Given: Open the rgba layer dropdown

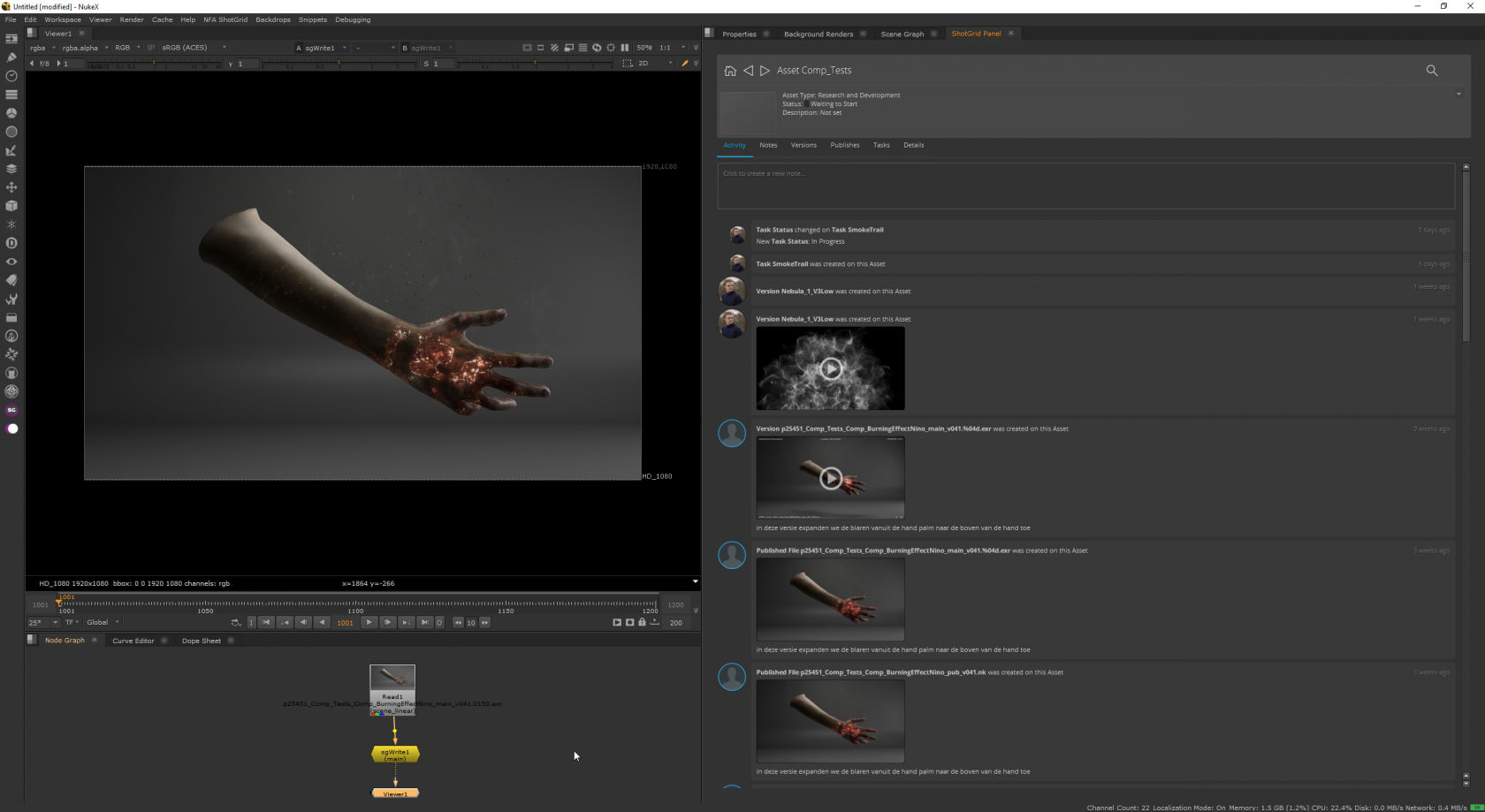Looking at the screenshot, I should (42, 48).
